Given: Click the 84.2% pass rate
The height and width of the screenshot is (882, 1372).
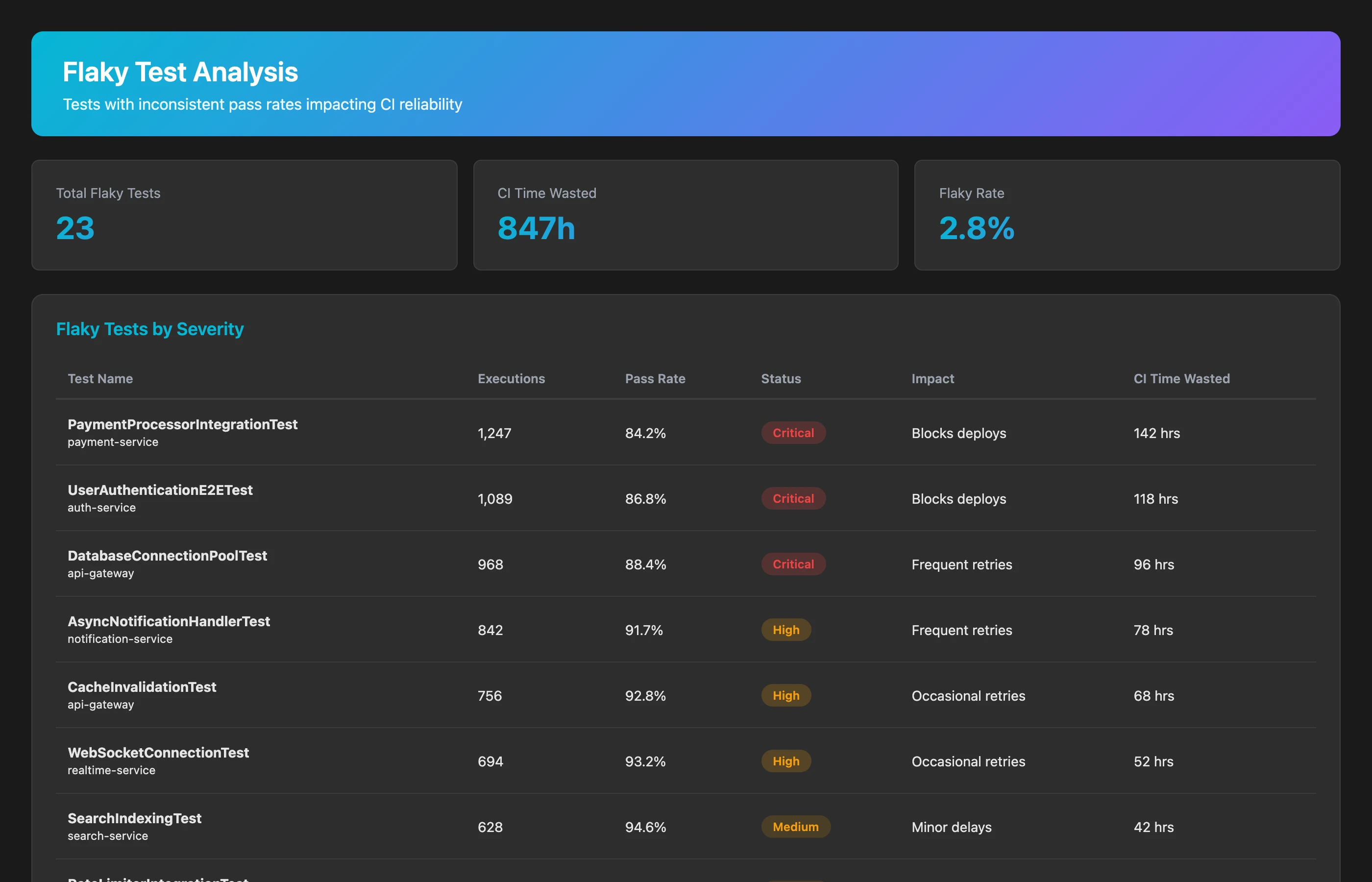Looking at the screenshot, I should 645,433.
